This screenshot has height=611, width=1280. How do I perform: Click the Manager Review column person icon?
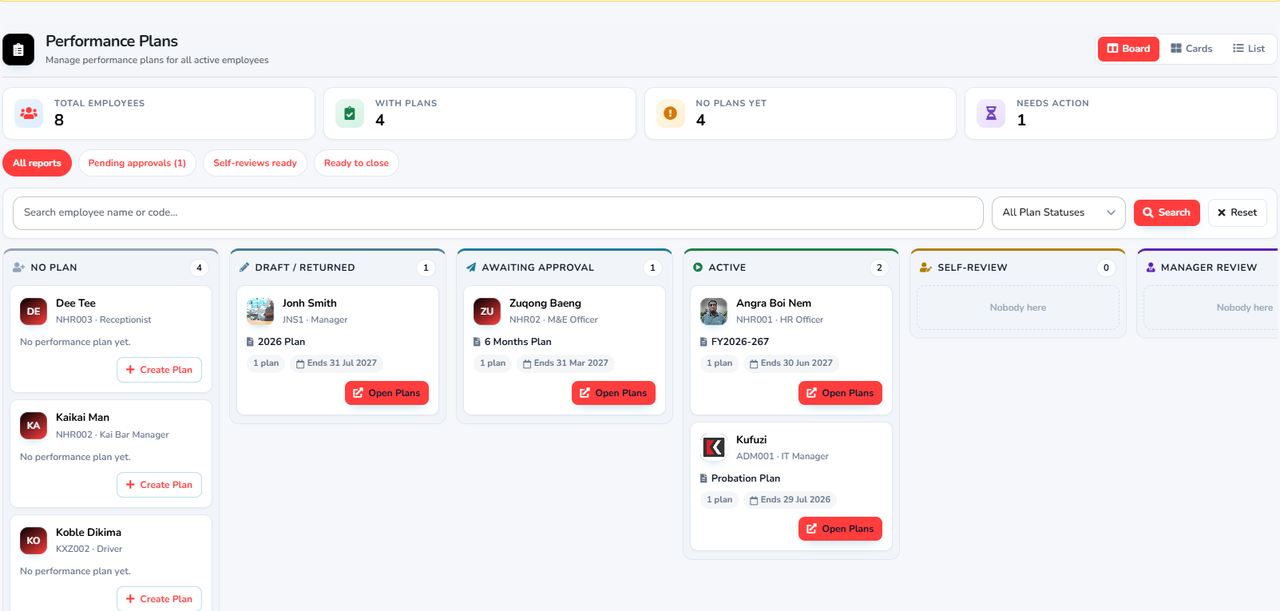(x=1151, y=268)
